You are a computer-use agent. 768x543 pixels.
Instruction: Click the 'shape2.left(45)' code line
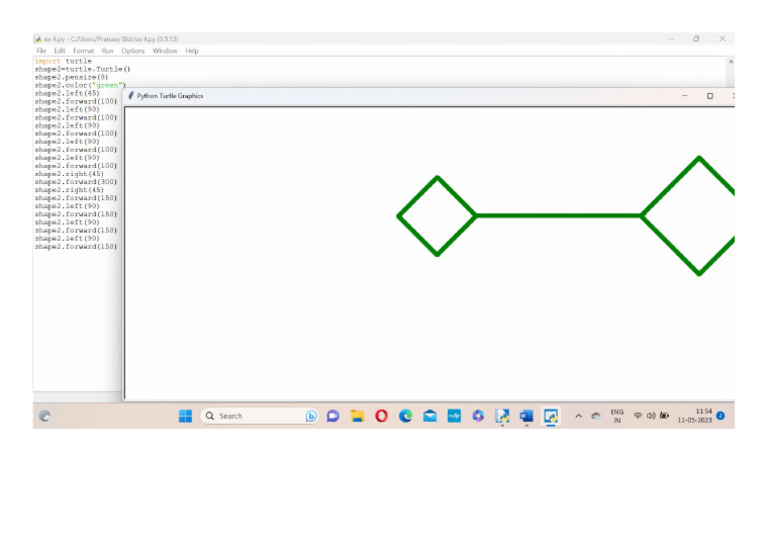click(67, 93)
